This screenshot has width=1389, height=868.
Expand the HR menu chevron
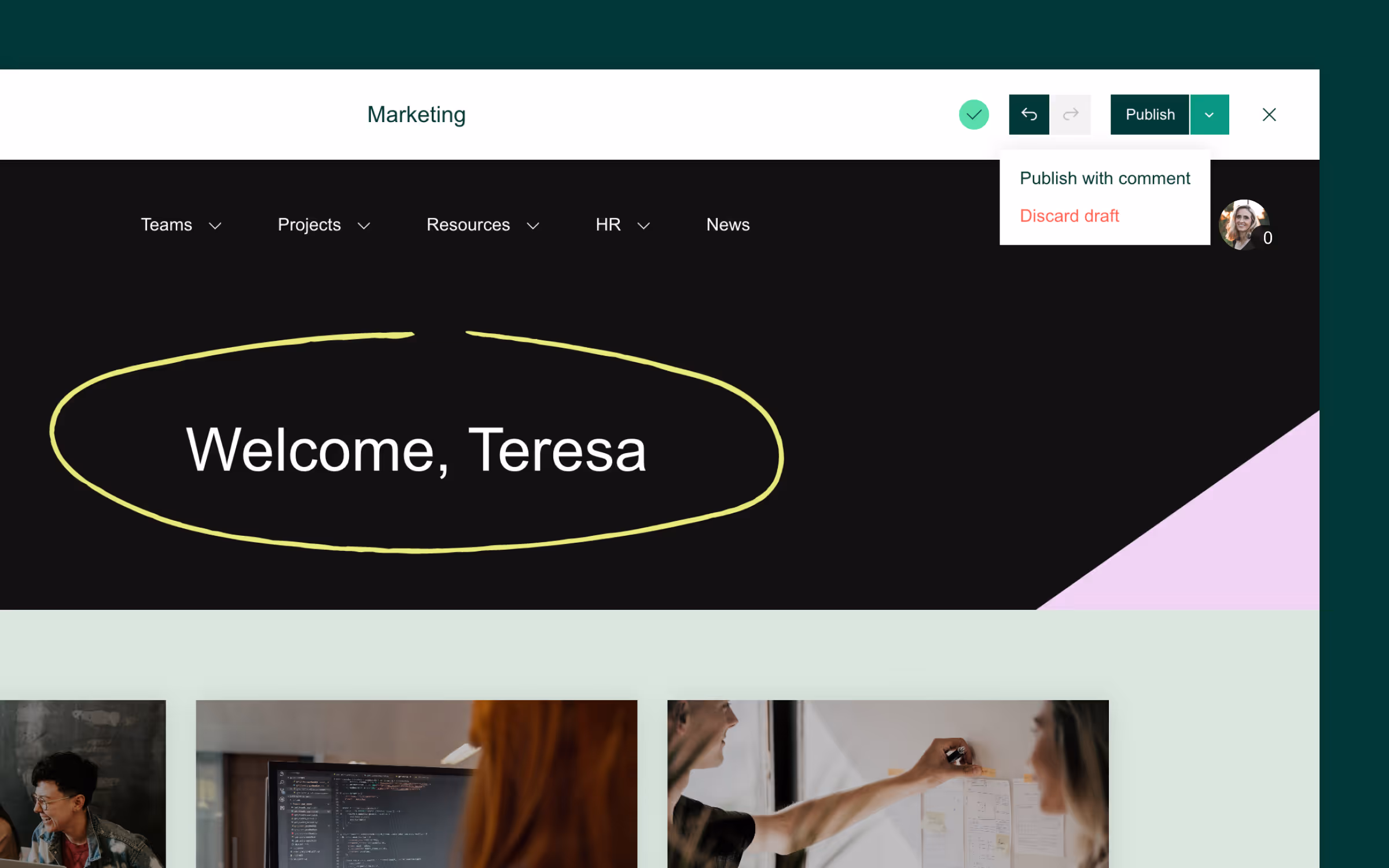click(x=644, y=226)
